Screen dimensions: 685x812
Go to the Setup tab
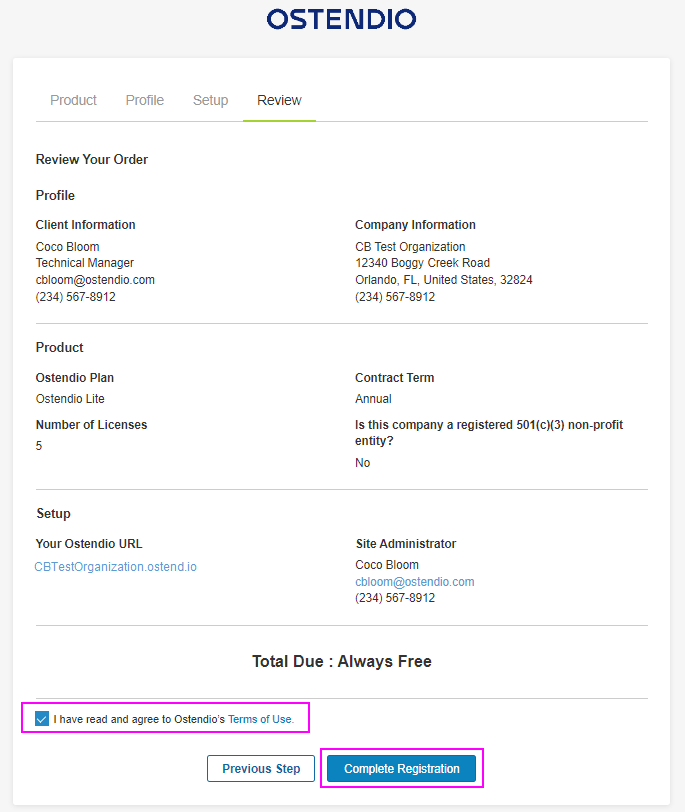coord(210,100)
